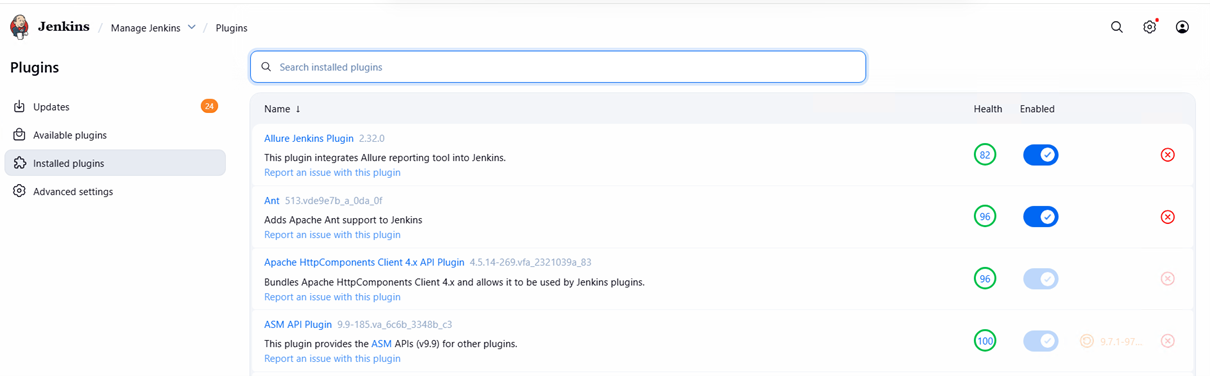The image size is (1210, 376).
Task: Open Available plugins in sidebar
Action: point(115,135)
